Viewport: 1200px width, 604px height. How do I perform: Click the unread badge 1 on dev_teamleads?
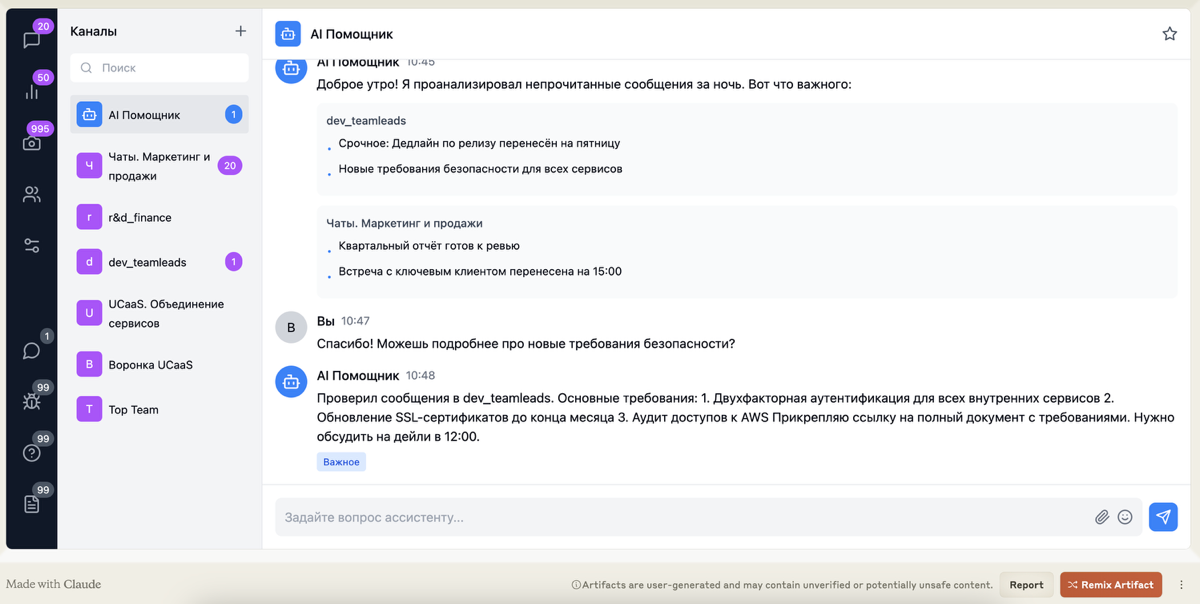click(234, 262)
